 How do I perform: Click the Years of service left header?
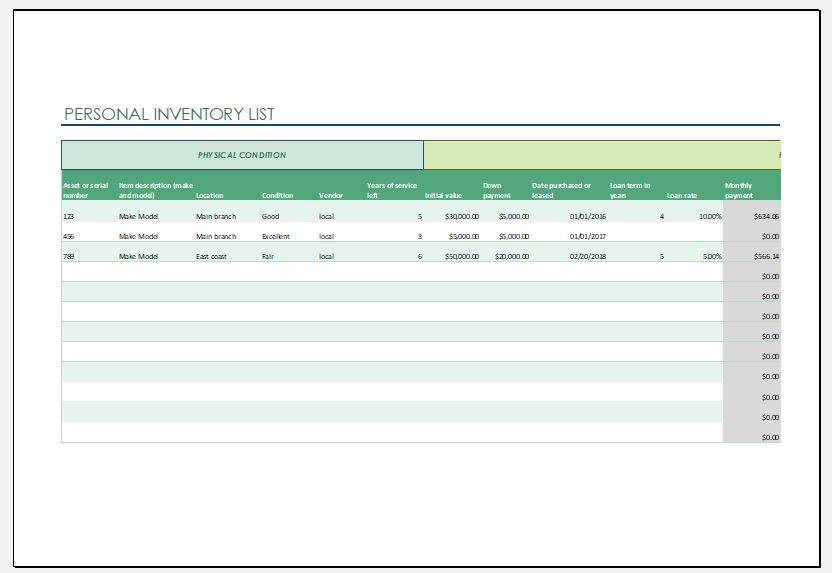click(x=392, y=190)
